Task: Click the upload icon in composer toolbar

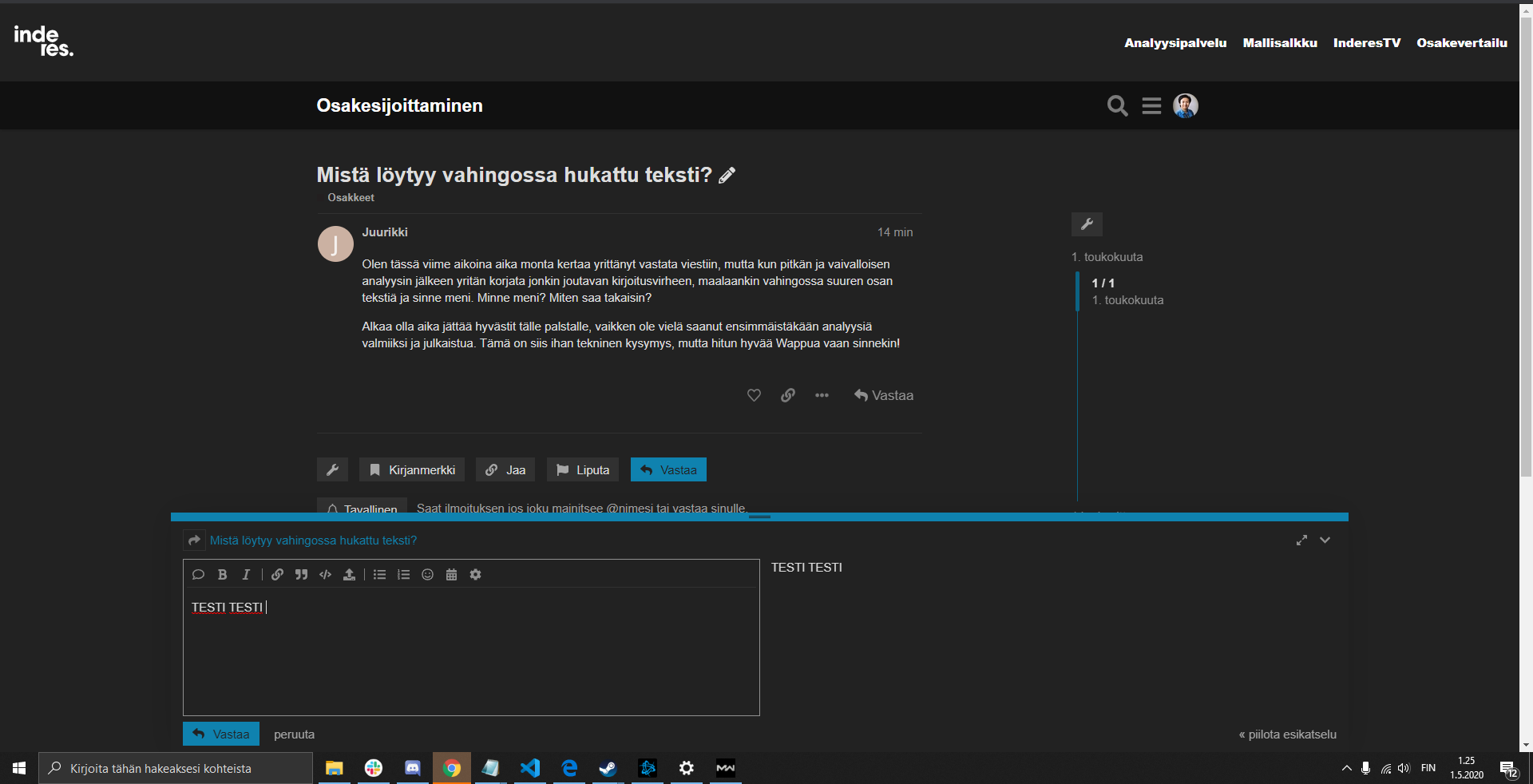Action: click(349, 575)
